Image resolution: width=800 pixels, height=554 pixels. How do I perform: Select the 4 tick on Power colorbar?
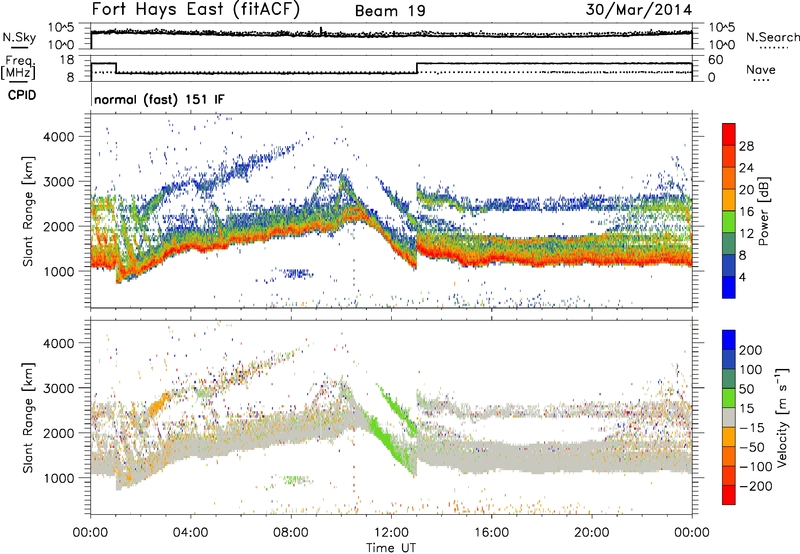[742, 277]
